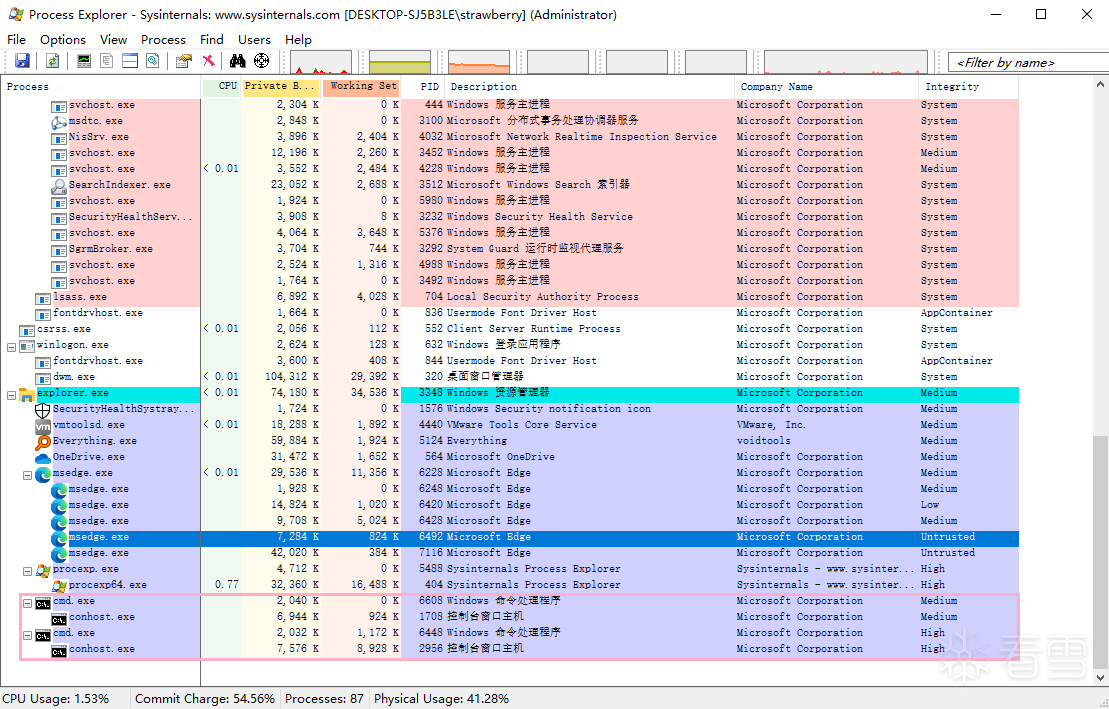Sort by the CPU column header

click(x=221, y=86)
